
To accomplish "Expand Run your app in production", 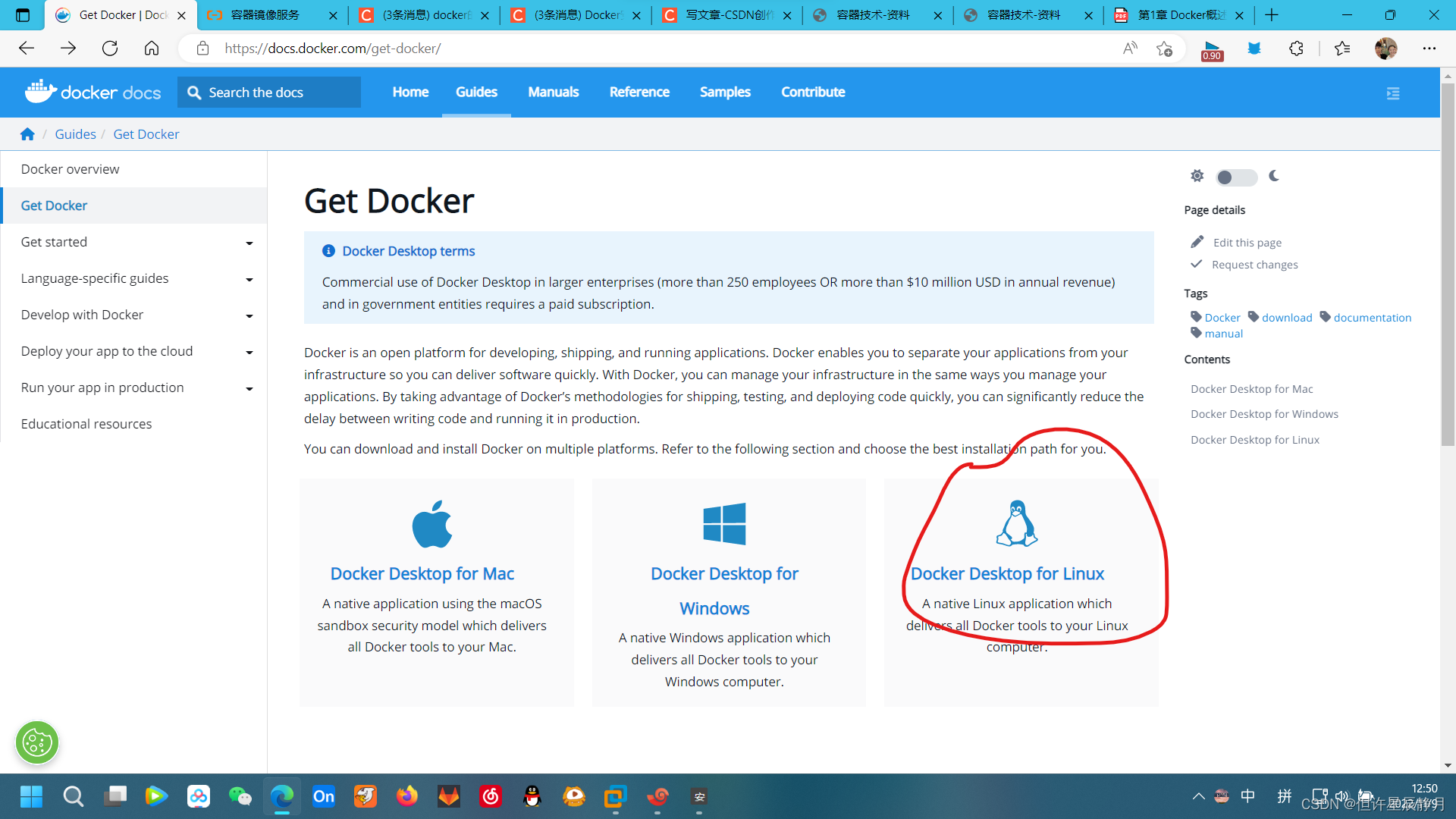I will [249, 389].
